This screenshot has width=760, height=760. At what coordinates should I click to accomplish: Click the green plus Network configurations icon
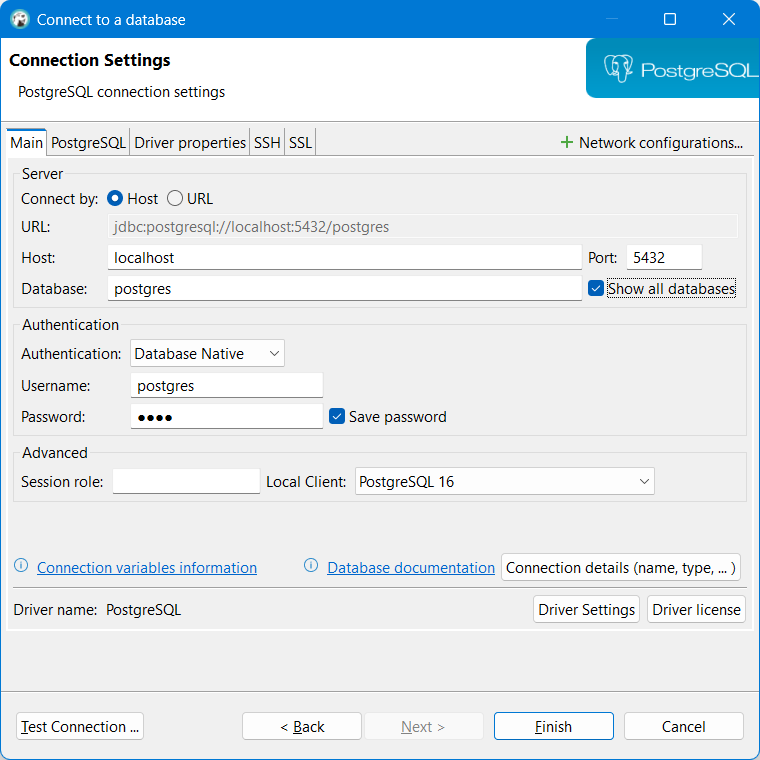[566, 142]
